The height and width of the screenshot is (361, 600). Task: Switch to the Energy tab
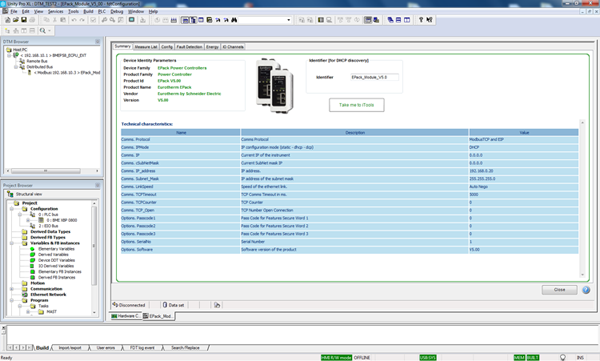click(212, 47)
